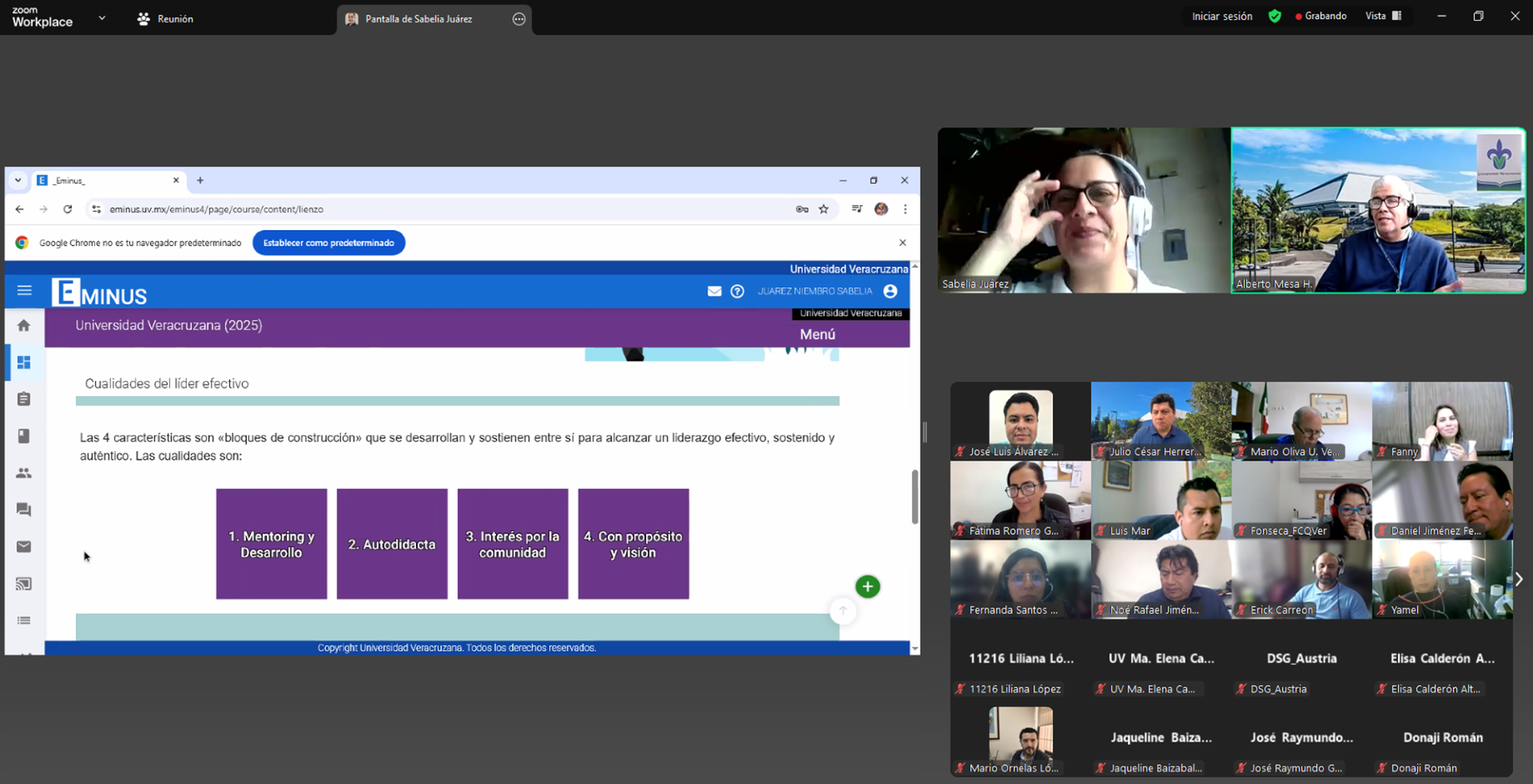Bookmark the page with star icon
Image resolution: width=1533 pixels, height=784 pixels.
click(824, 209)
